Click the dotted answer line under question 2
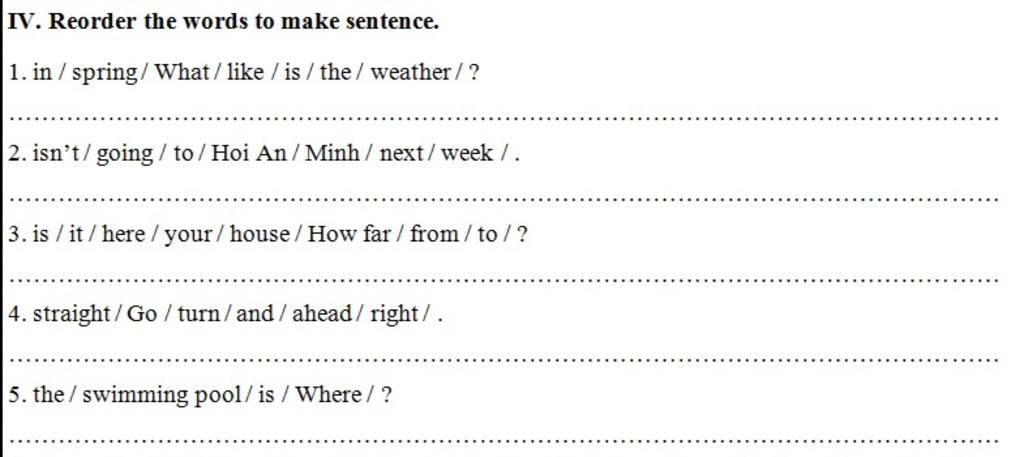 click(x=506, y=199)
